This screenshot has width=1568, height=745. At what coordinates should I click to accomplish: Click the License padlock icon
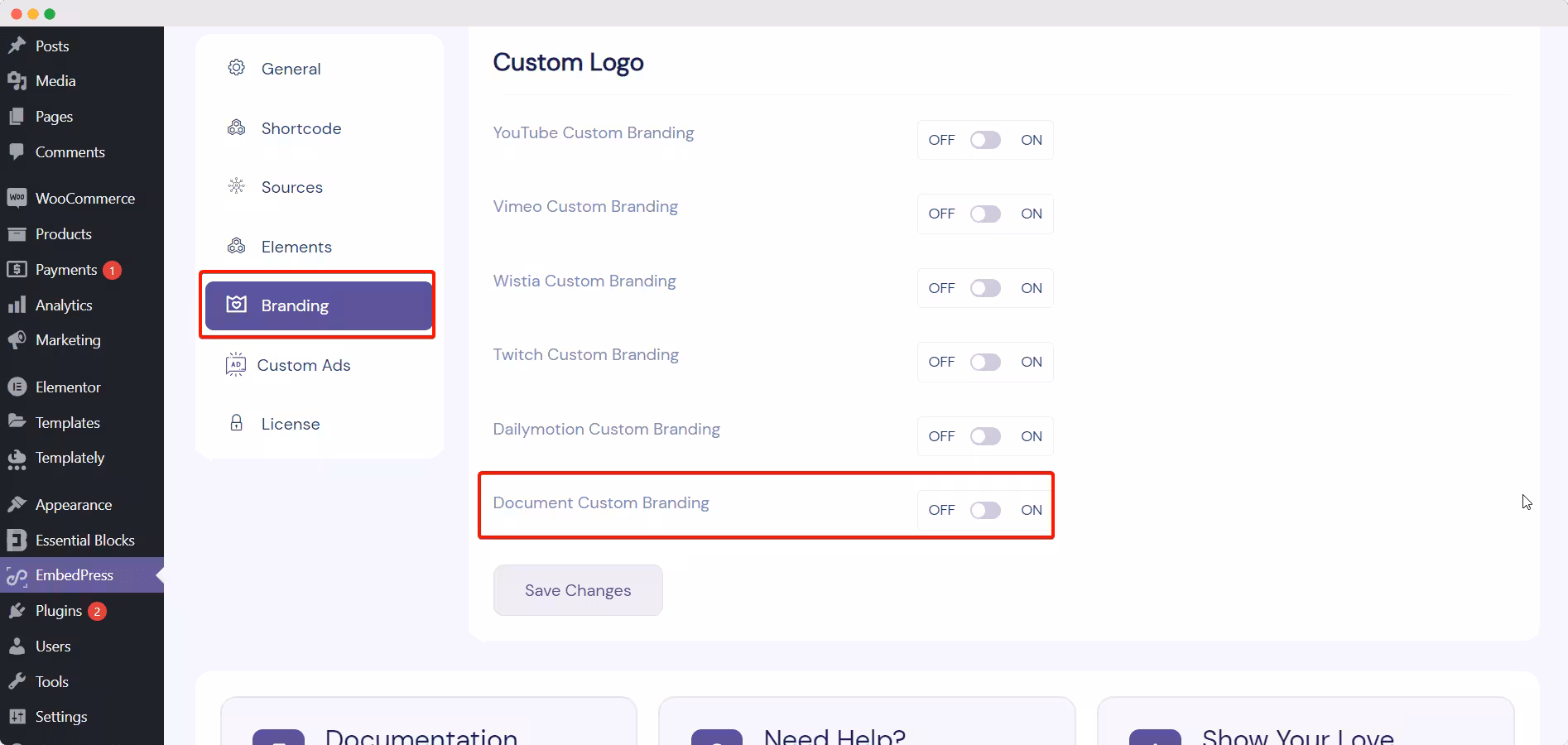(237, 423)
